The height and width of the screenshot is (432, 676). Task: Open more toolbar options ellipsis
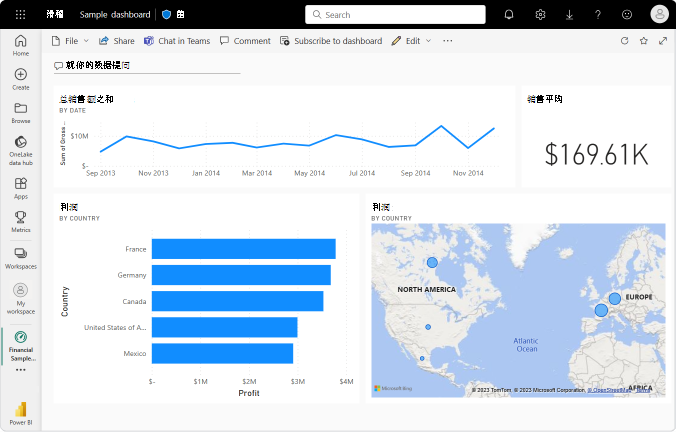click(x=448, y=41)
